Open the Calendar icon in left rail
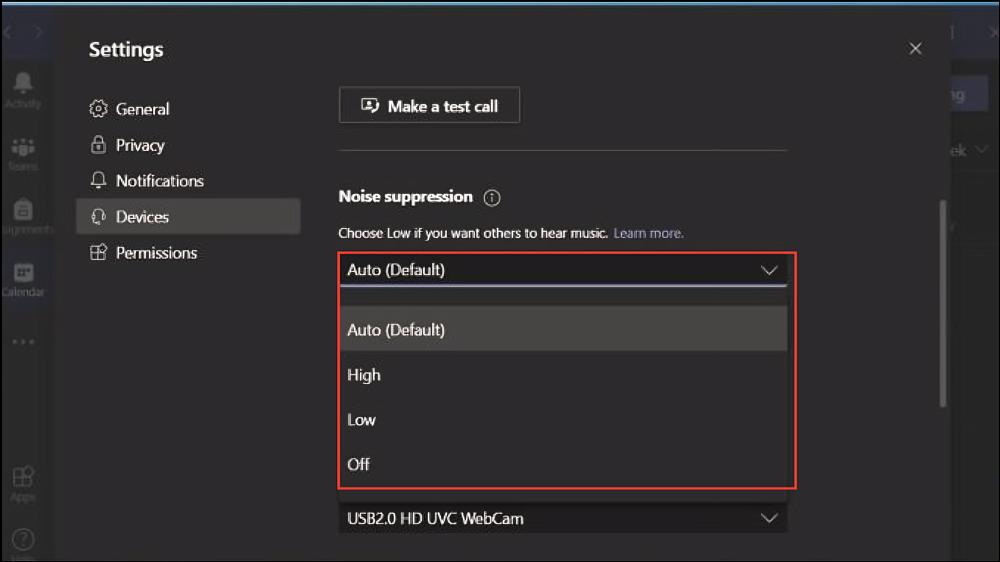 [x=23, y=274]
